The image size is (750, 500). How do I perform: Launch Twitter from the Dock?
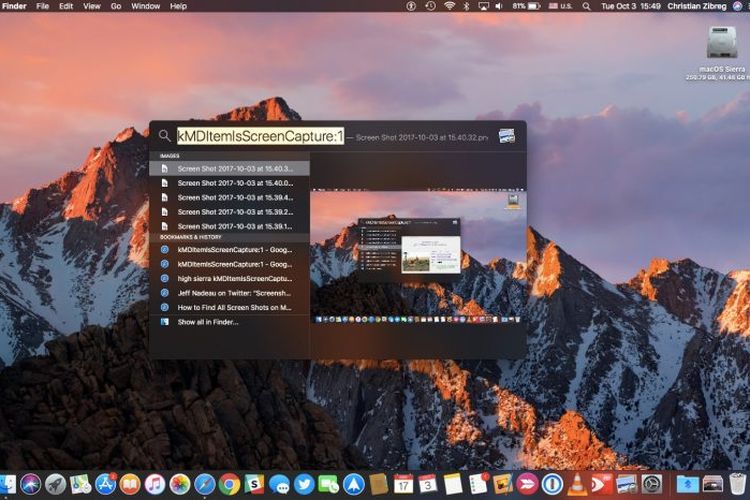coord(304,485)
